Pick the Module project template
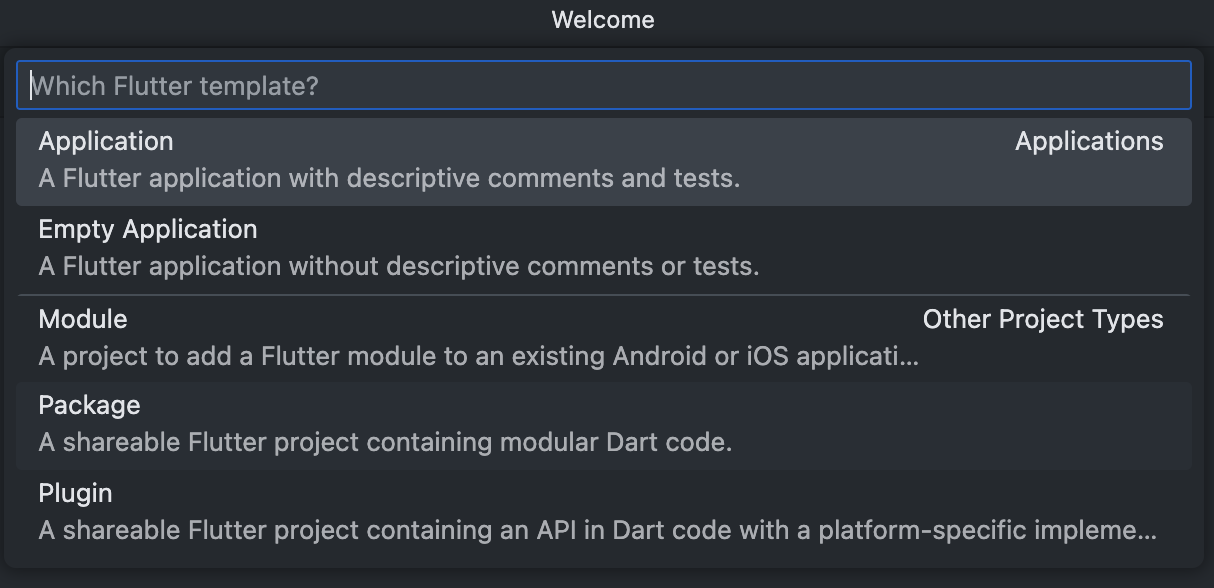1214x588 pixels. (x=603, y=338)
